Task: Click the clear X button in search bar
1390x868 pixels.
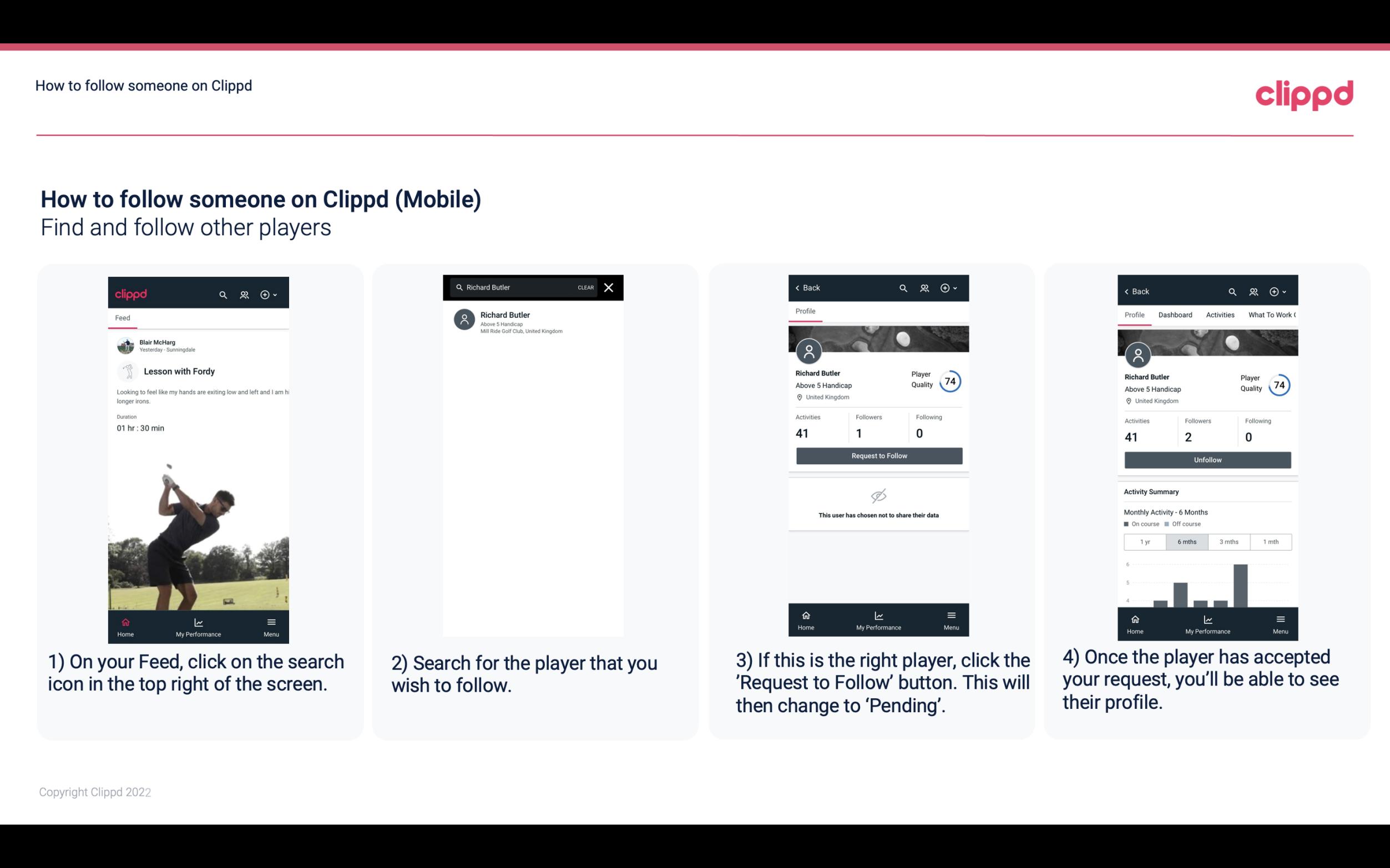Action: [x=609, y=287]
